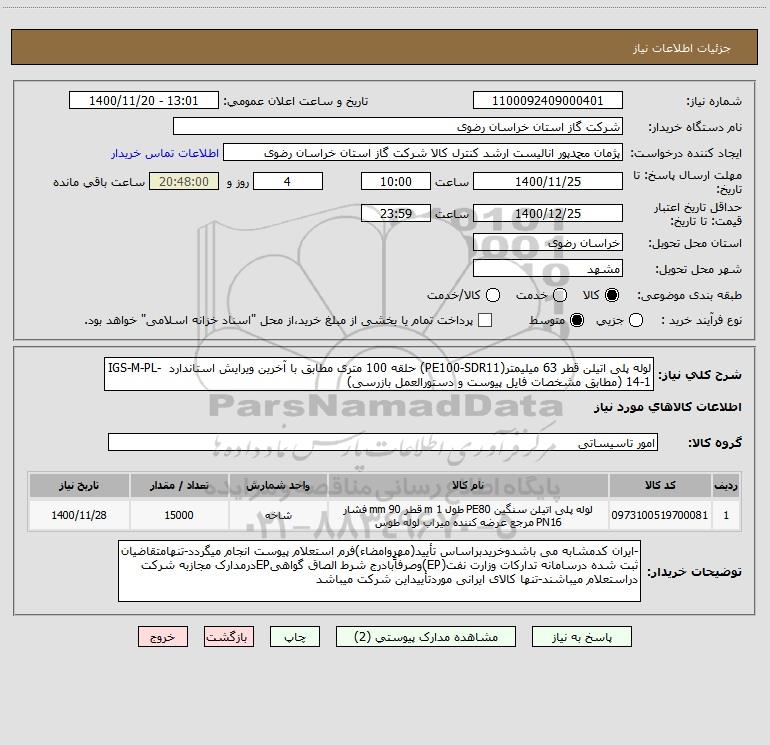Choose the جزیی purchase type radio
Image resolution: width=770 pixels, height=745 pixels.
(636, 320)
